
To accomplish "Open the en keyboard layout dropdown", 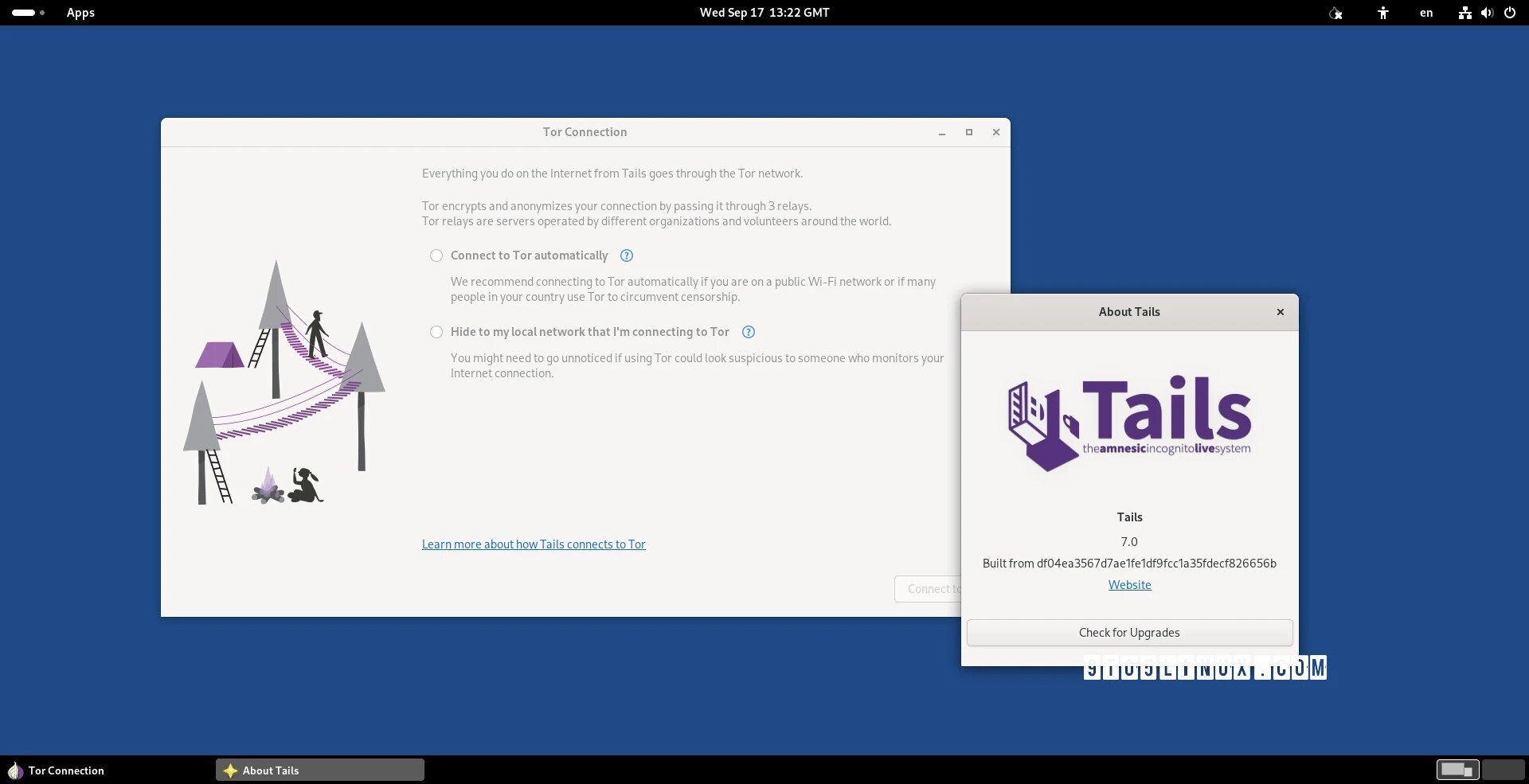I will tap(1426, 13).
